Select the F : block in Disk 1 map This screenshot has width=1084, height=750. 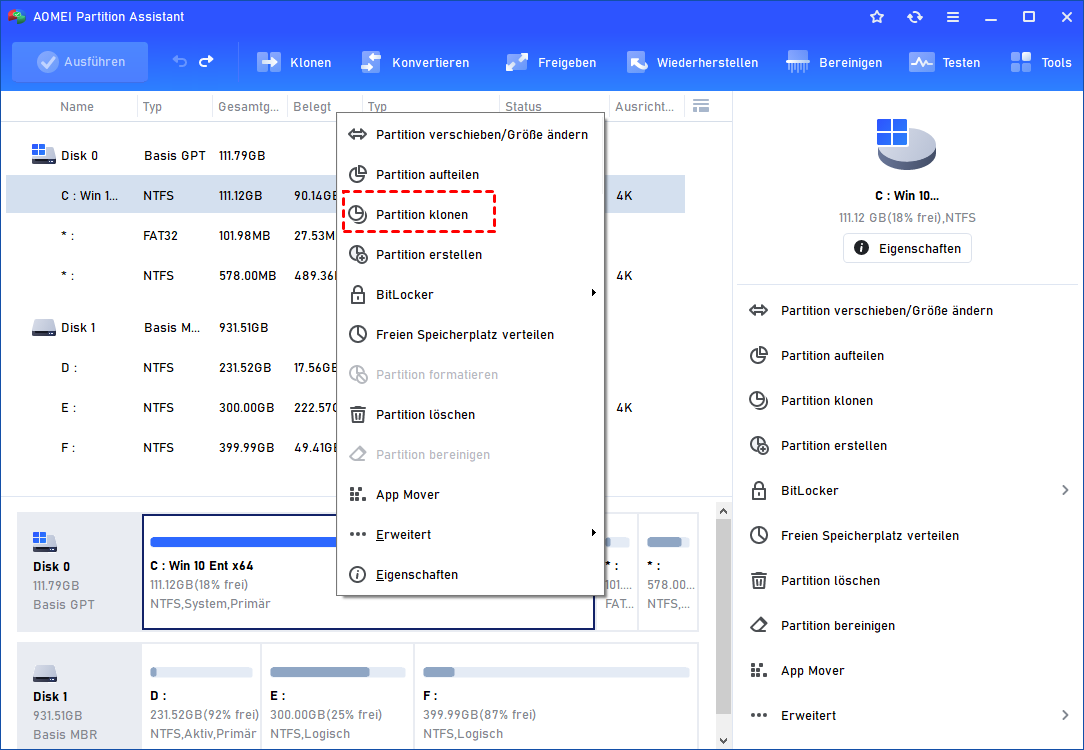[x=556, y=695]
